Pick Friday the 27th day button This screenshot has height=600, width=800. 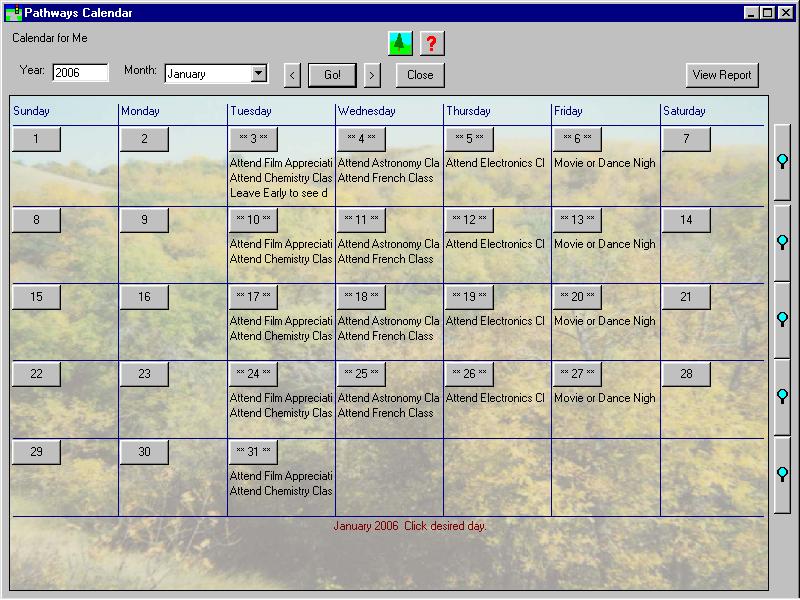(x=577, y=374)
